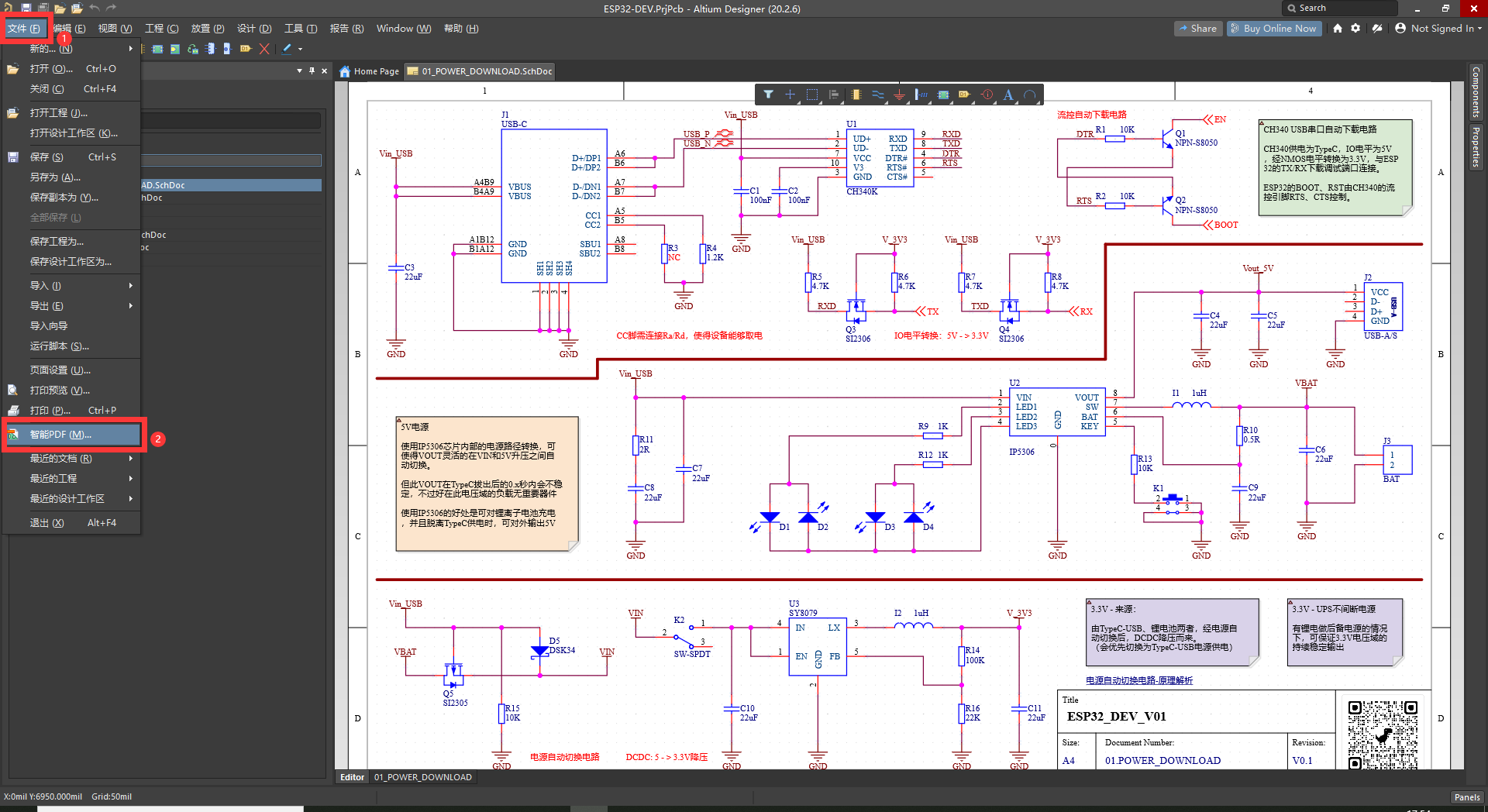Screen dimensions: 1488x812
Task: Place a part using the IC icon
Action: point(856,95)
